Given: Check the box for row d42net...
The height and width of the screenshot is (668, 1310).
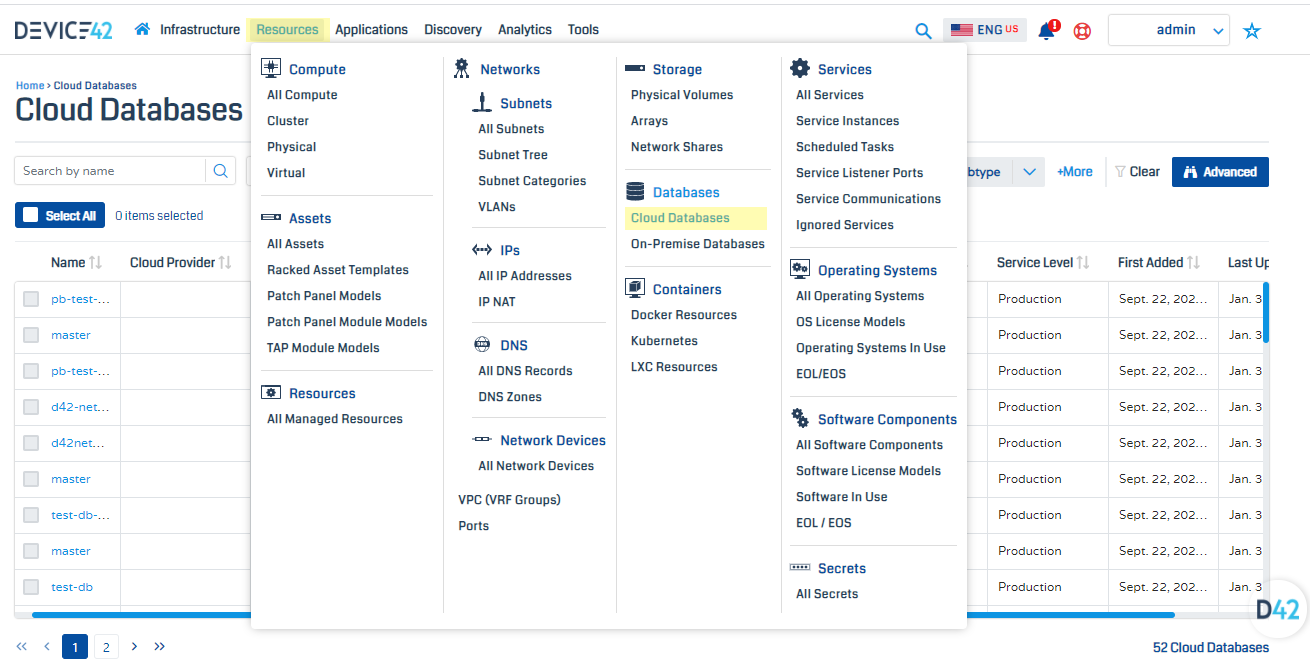Looking at the screenshot, I should point(31,443).
